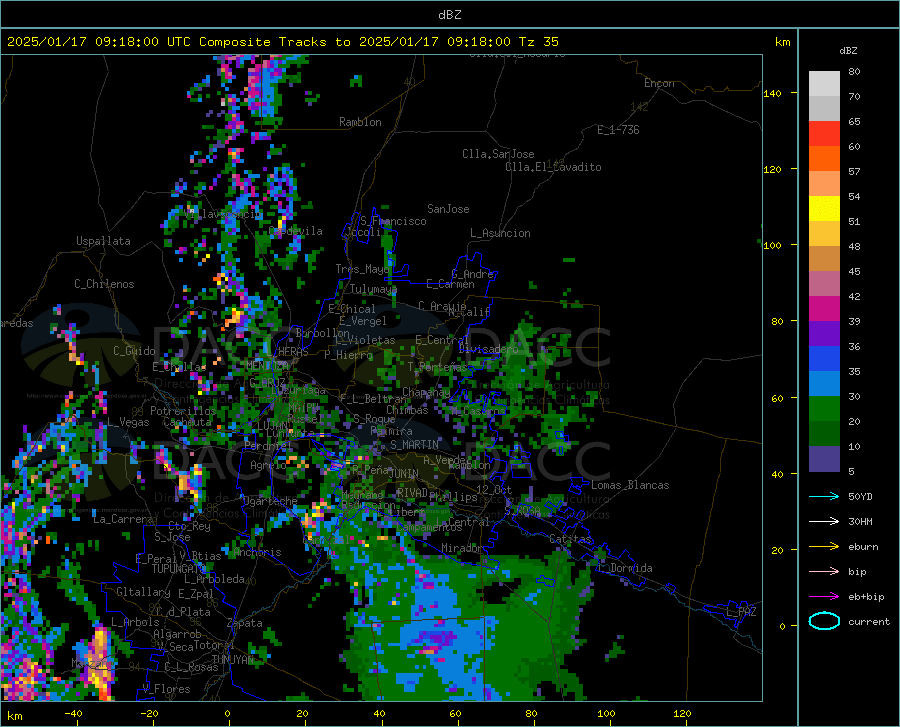Click the La_Carrera map label
The height and width of the screenshot is (727, 900).
click(123, 519)
